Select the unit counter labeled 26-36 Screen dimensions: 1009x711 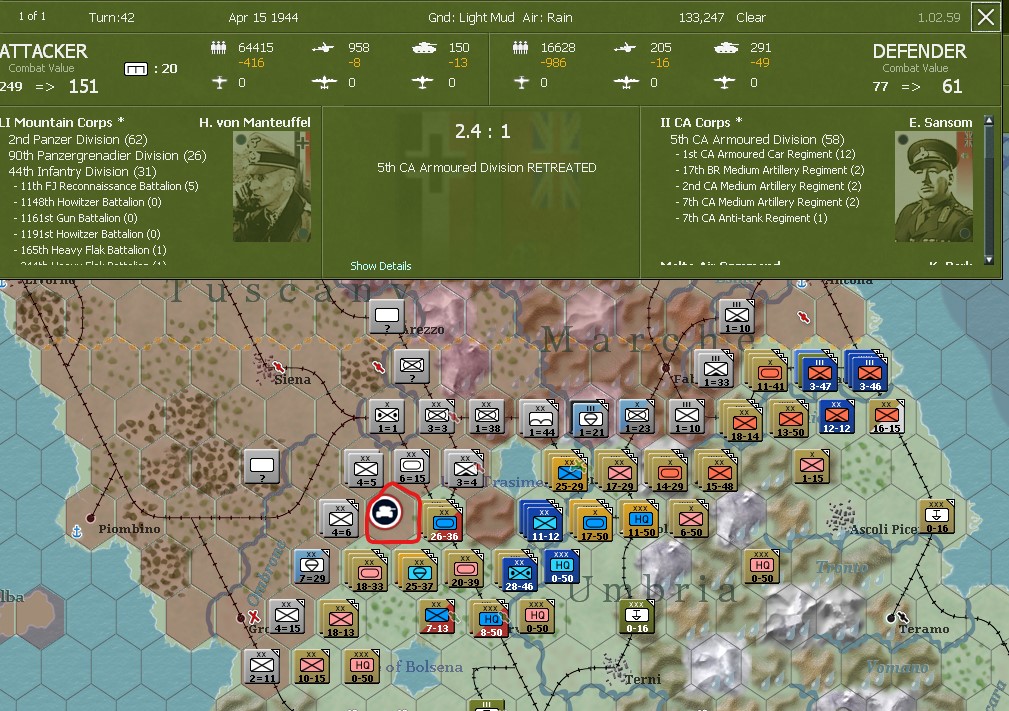click(x=444, y=522)
